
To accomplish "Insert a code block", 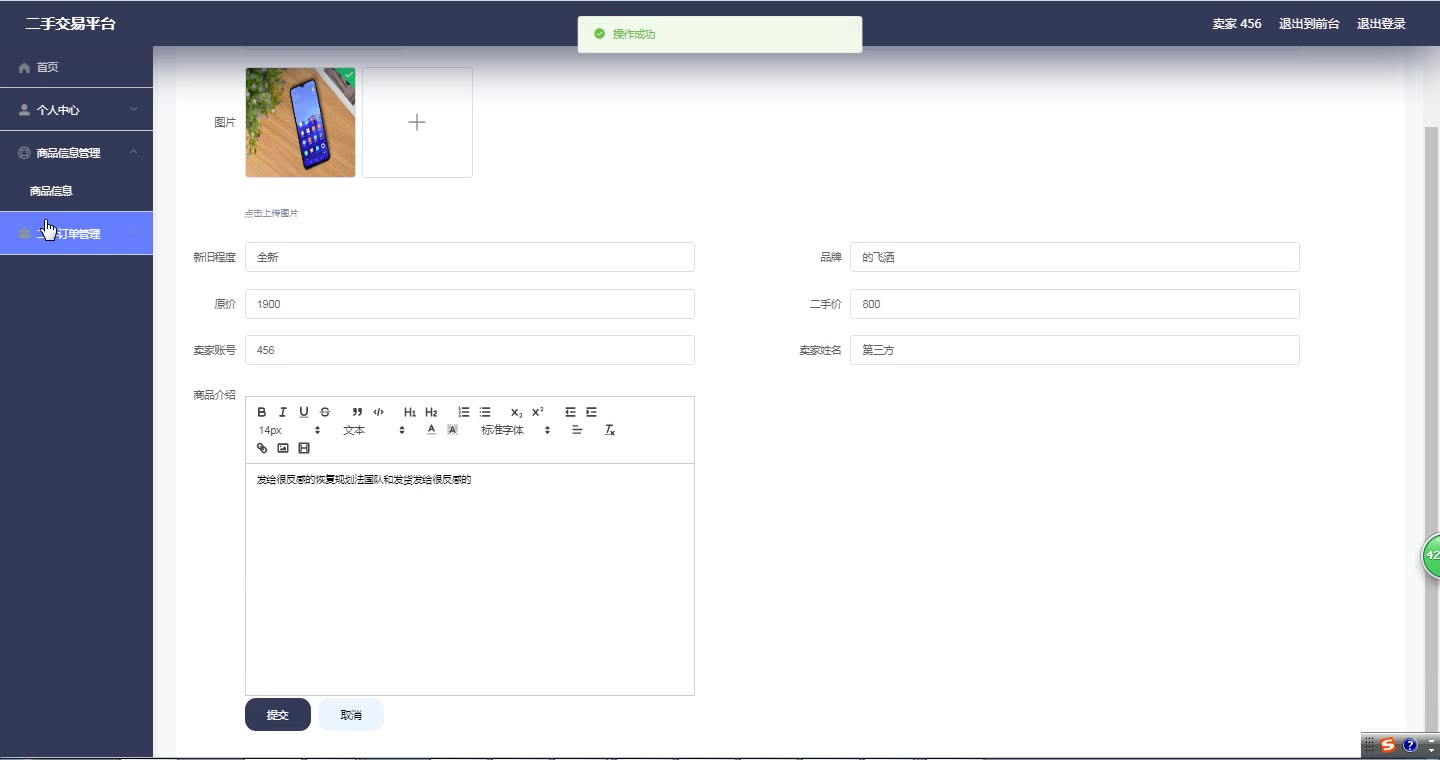I will pos(378,412).
